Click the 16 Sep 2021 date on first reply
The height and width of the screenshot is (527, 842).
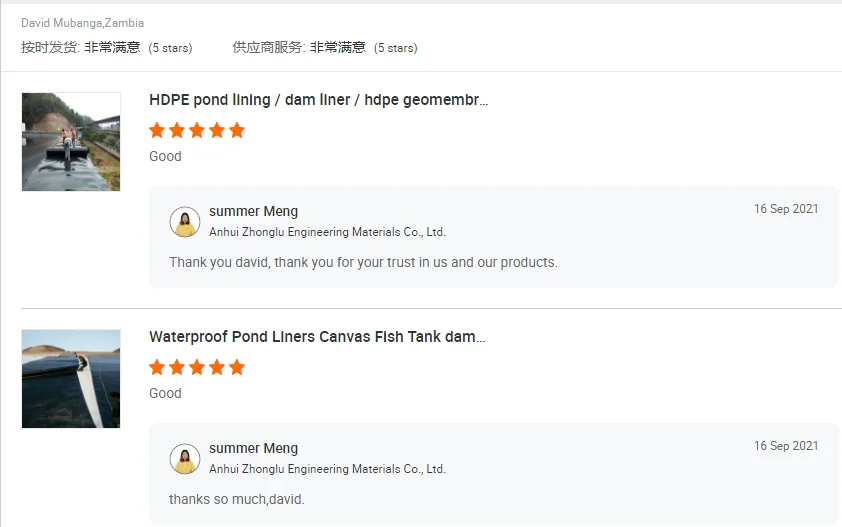pos(786,209)
